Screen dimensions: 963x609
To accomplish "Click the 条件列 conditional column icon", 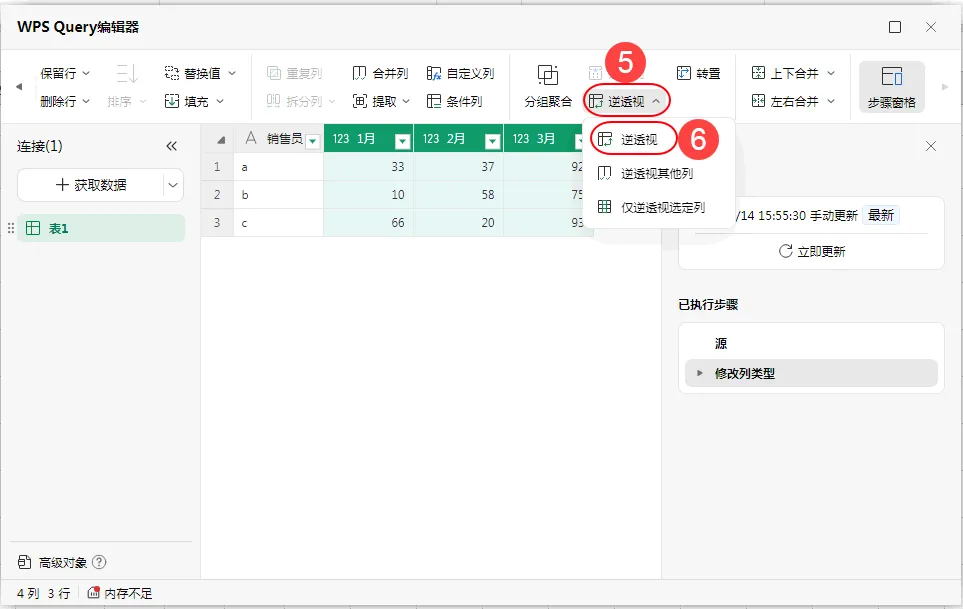I will pyautogui.click(x=434, y=101).
